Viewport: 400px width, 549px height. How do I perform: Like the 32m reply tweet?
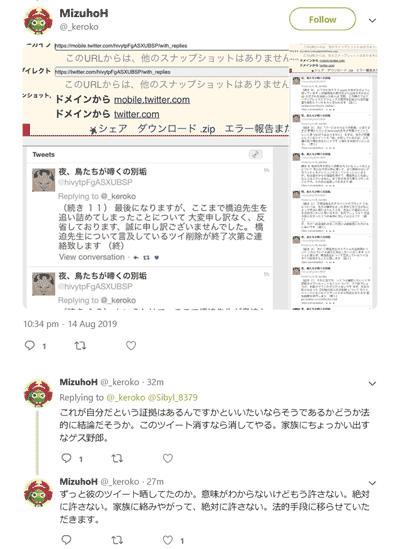point(168,458)
